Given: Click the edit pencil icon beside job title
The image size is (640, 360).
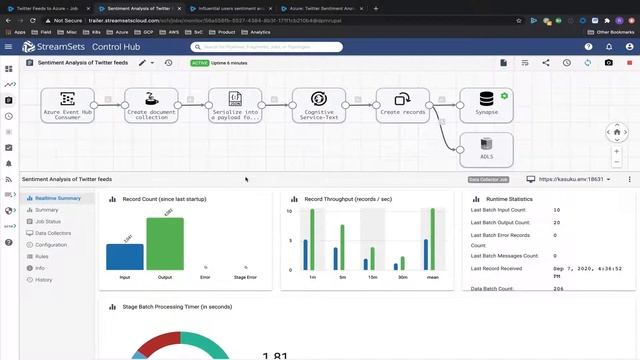Looking at the screenshot, I should (142, 63).
